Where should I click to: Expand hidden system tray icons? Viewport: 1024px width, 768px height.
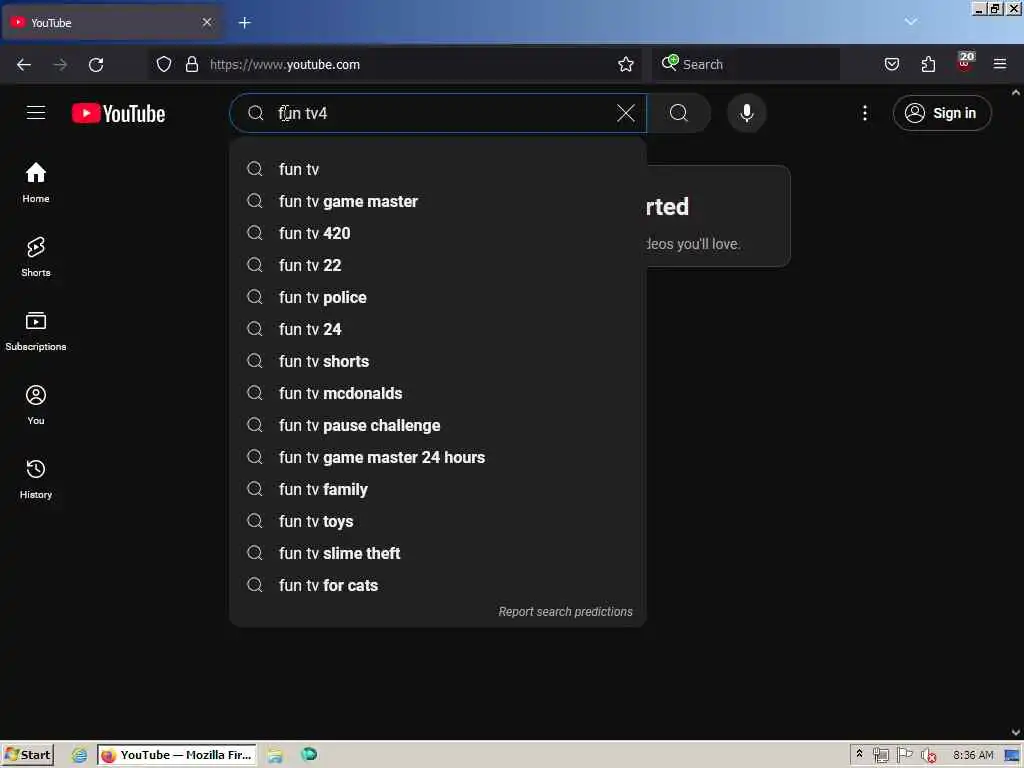point(859,754)
